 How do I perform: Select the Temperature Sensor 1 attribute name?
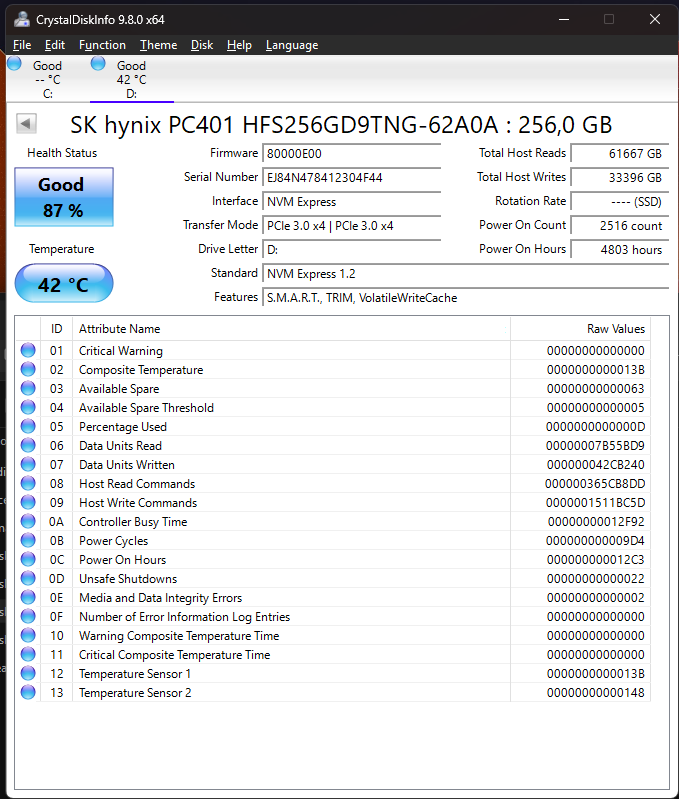[x=135, y=674]
